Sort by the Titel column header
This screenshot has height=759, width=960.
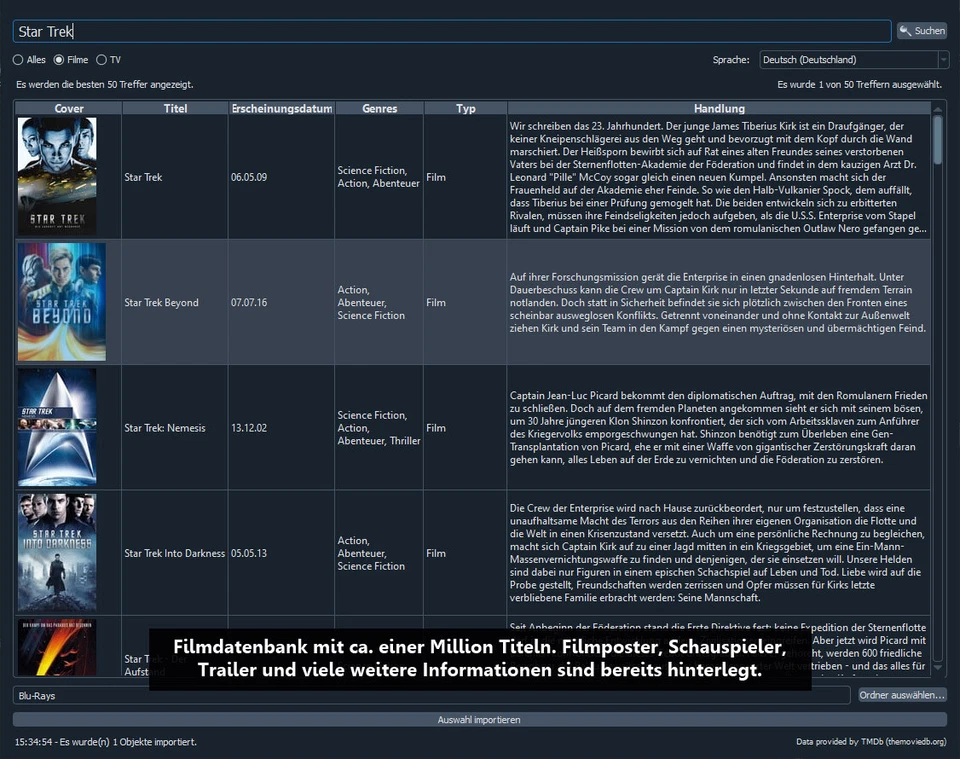[175, 108]
